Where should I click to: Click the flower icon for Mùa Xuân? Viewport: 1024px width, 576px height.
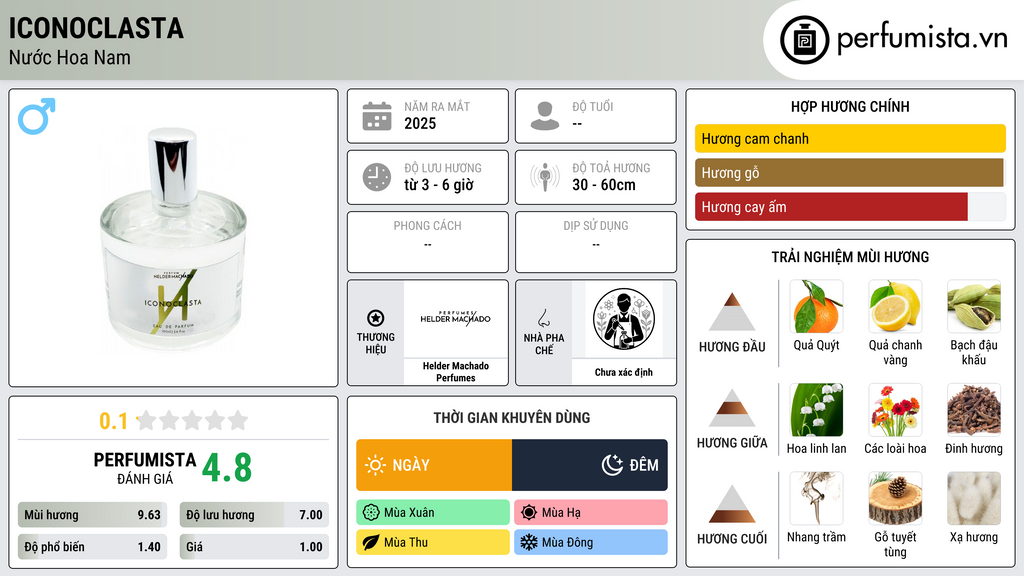point(371,512)
